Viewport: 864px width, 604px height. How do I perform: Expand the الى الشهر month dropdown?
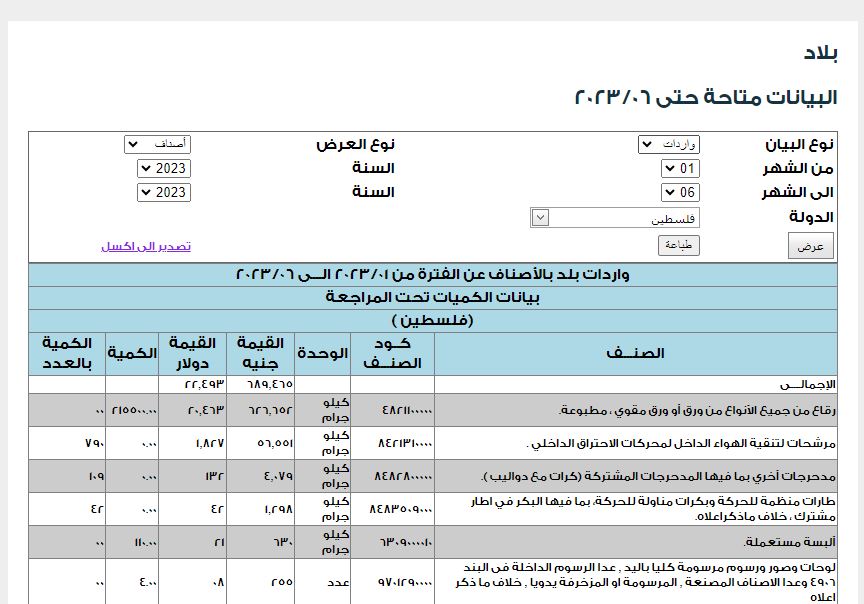coord(680,193)
